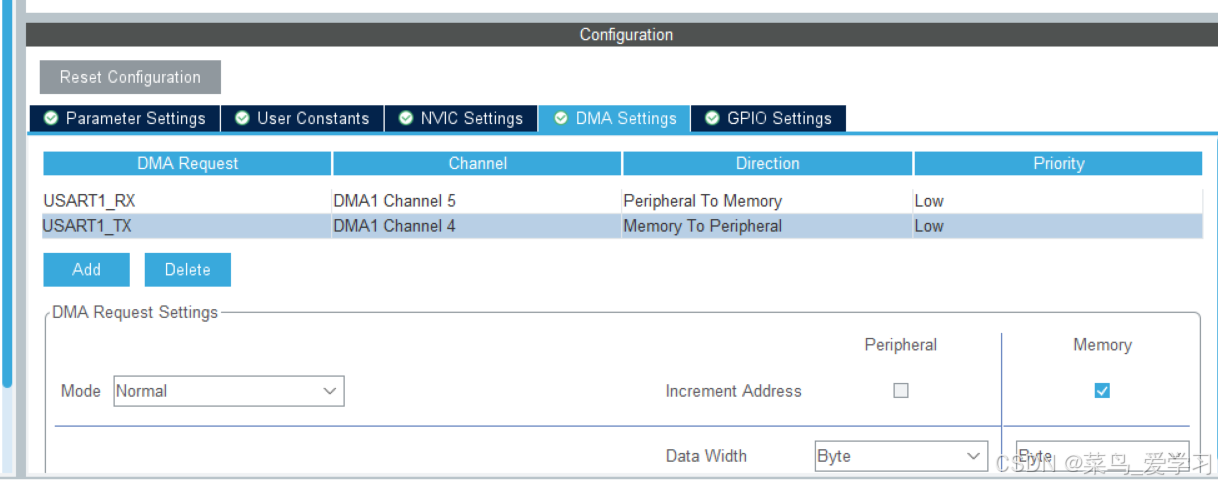Click the DMA1 Channel 4 cell
The height and width of the screenshot is (483, 1218).
tap(477, 226)
